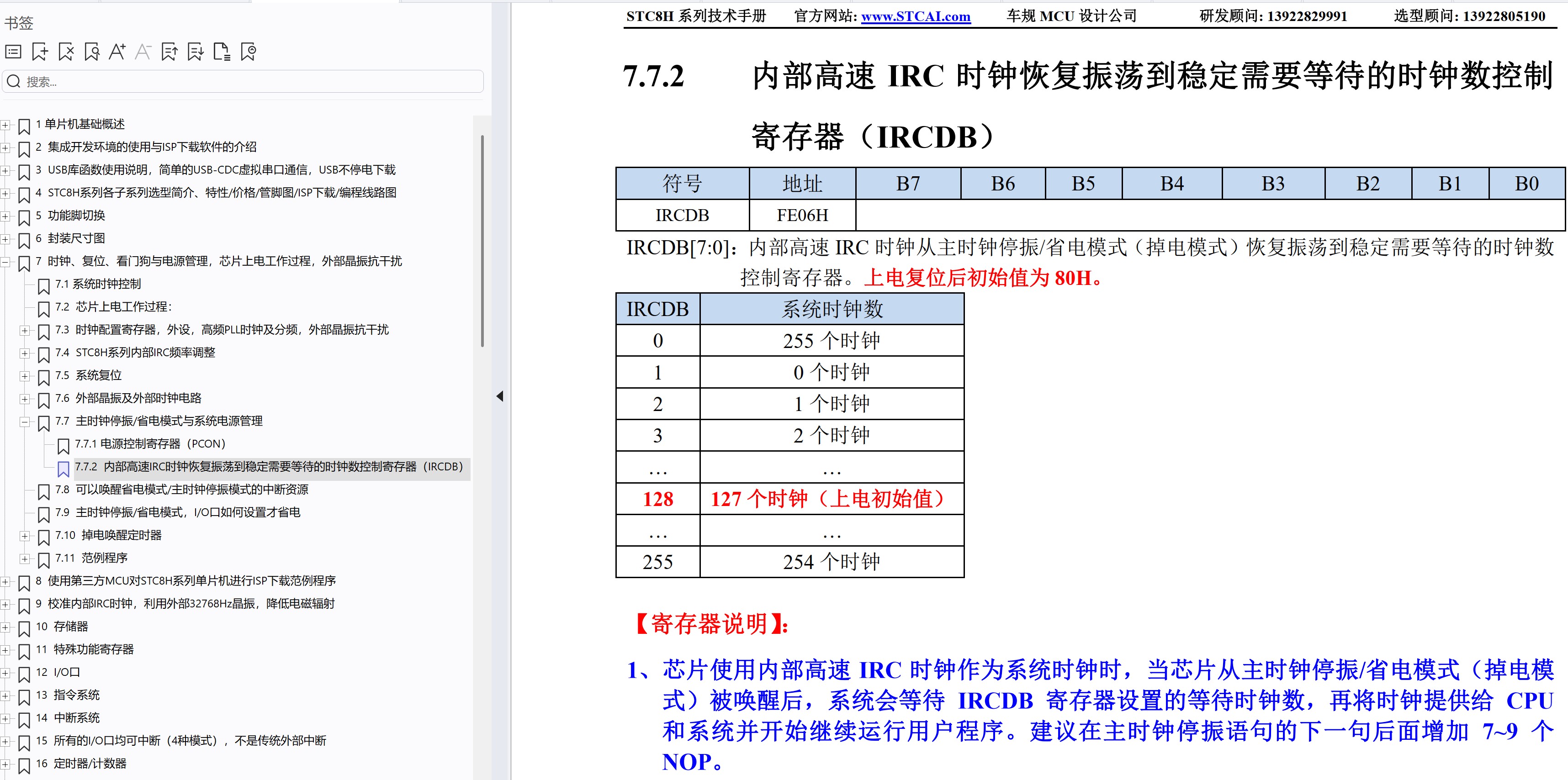The width and height of the screenshot is (1568, 780).
Task: Expand section 7.6 外部晶振及外部时钟电路
Action: pyautogui.click(x=25, y=399)
